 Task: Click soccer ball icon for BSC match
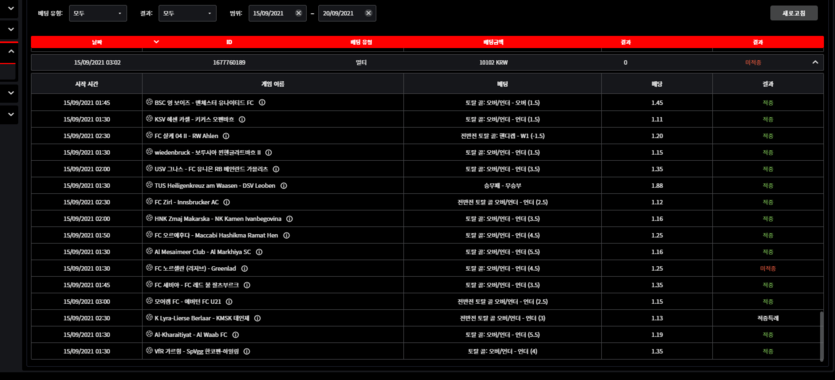[x=150, y=103]
